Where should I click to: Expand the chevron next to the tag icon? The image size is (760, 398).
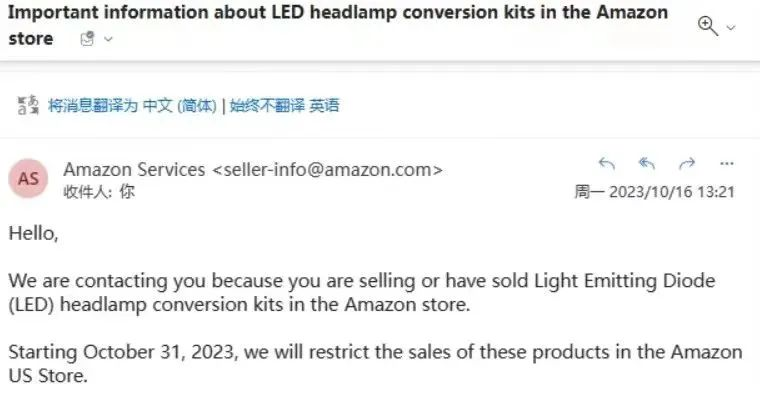click(109, 39)
